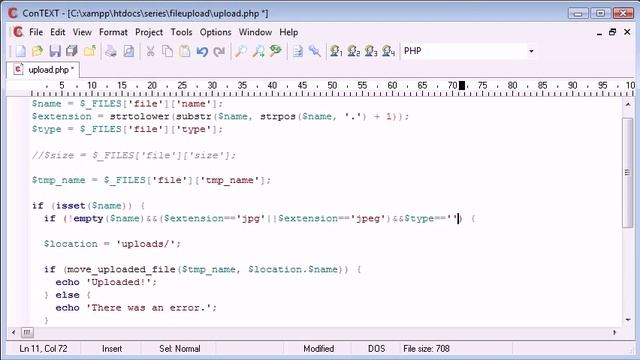640x360 pixels.
Task: Undo the last edit
Action: [202, 51]
